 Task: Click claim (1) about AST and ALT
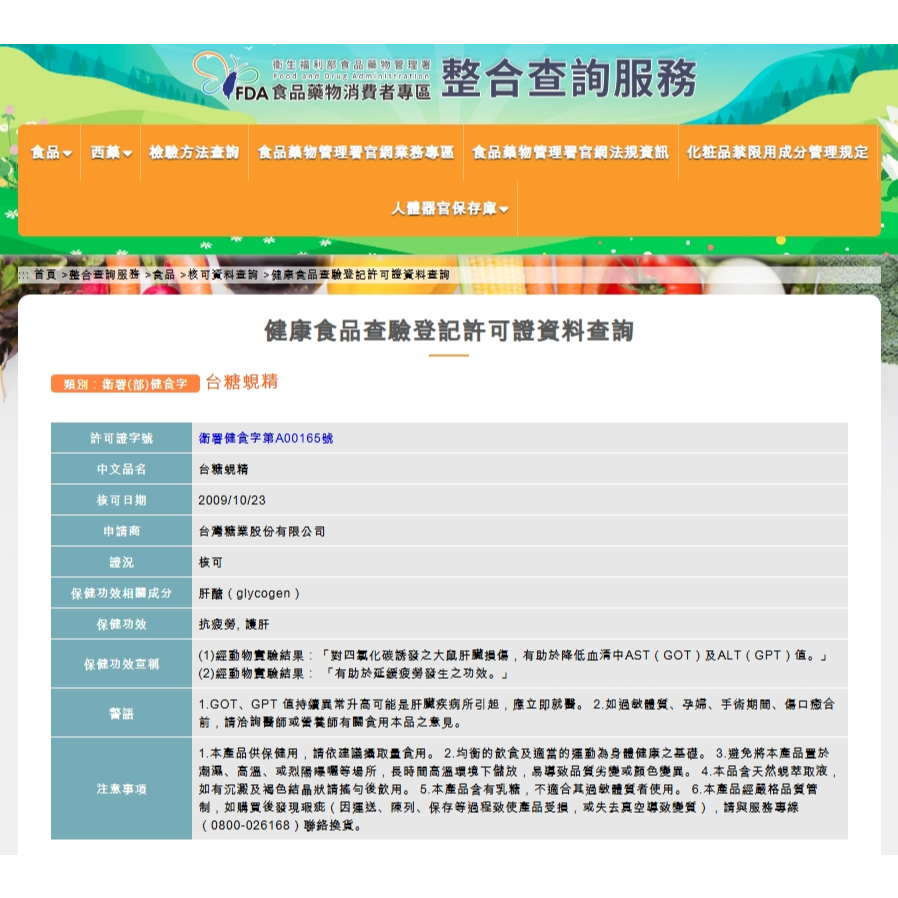(513, 655)
